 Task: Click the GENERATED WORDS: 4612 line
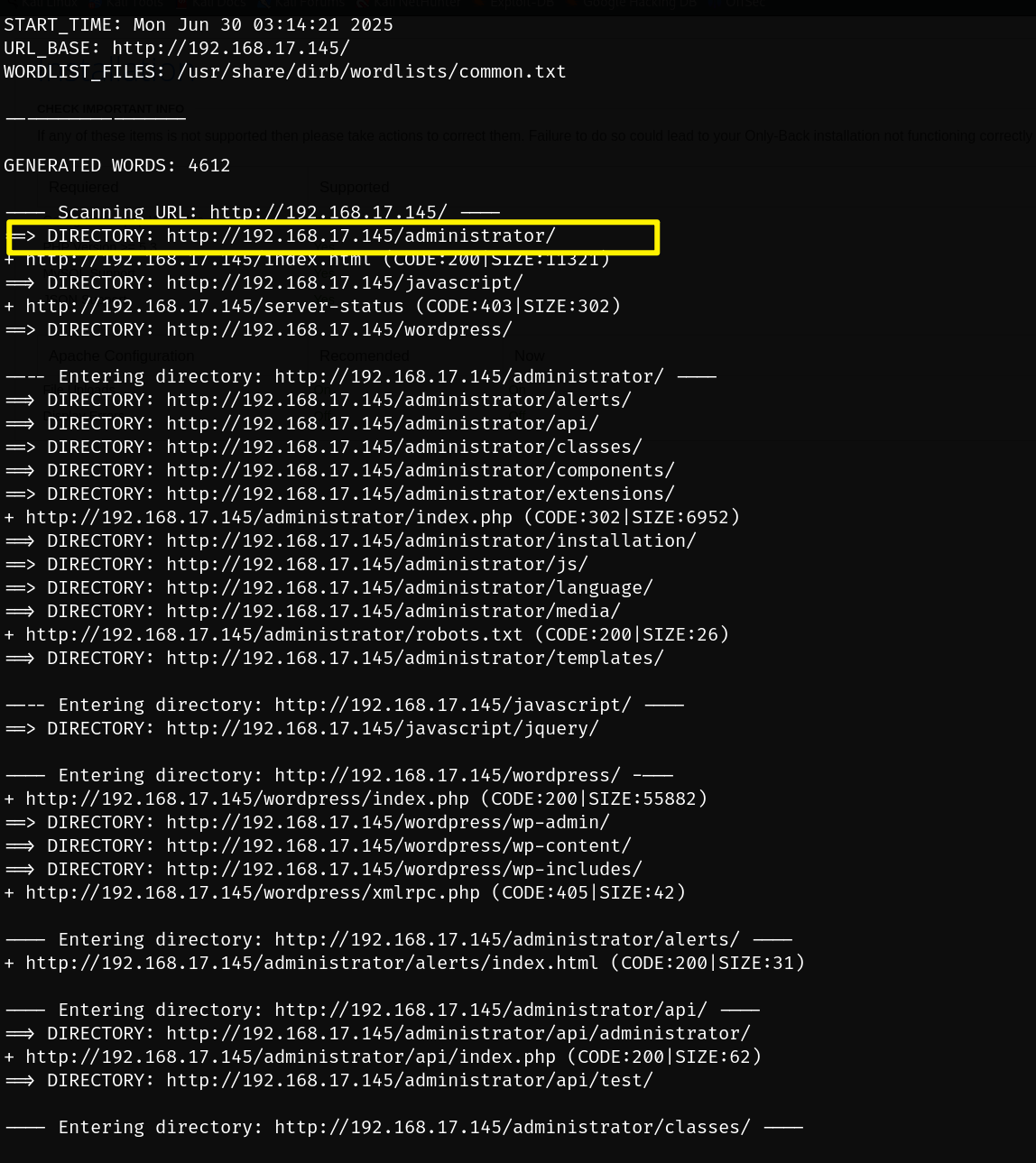(116, 166)
